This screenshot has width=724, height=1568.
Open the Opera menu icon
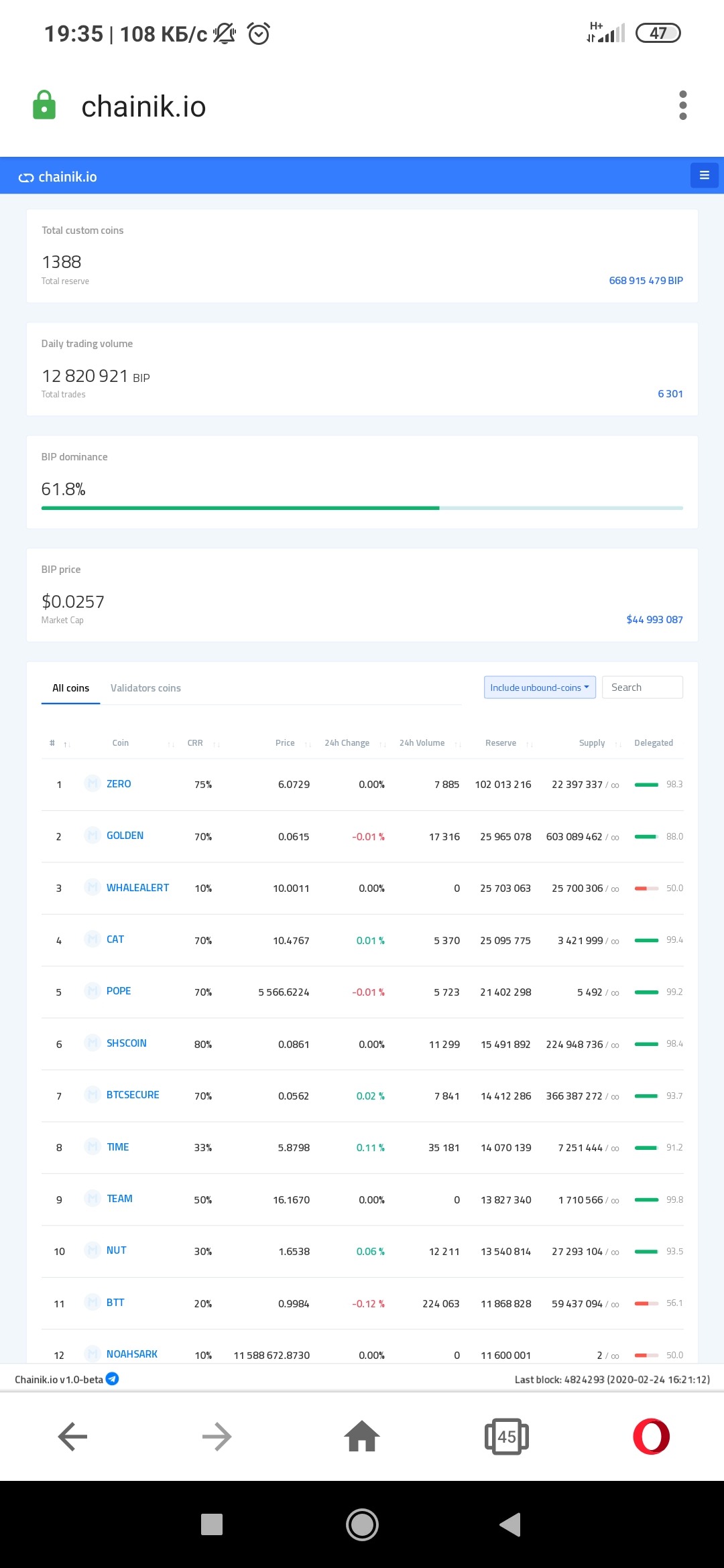point(651,1436)
